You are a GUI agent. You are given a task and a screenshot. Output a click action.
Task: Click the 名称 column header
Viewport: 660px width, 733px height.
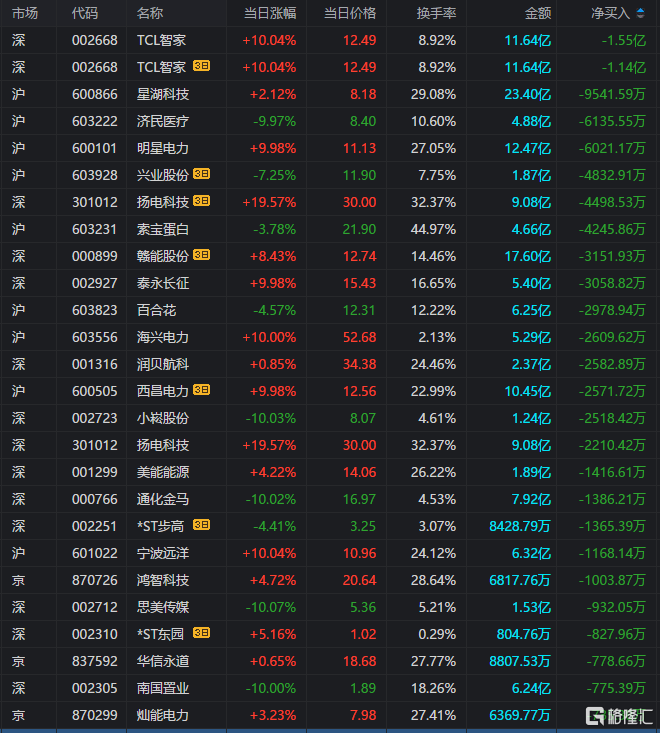pyautogui.click(x=150, y=13)
